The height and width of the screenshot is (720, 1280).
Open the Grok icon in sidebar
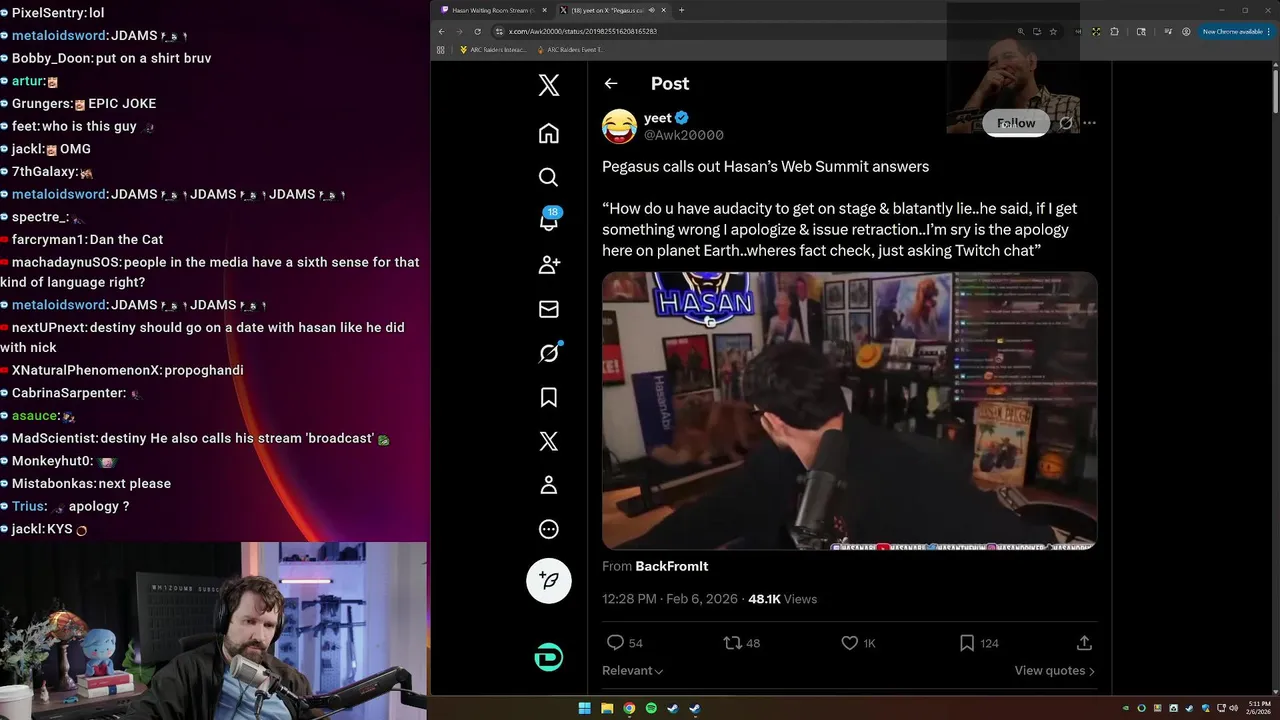pyautogui.click(x=549, y=353)
